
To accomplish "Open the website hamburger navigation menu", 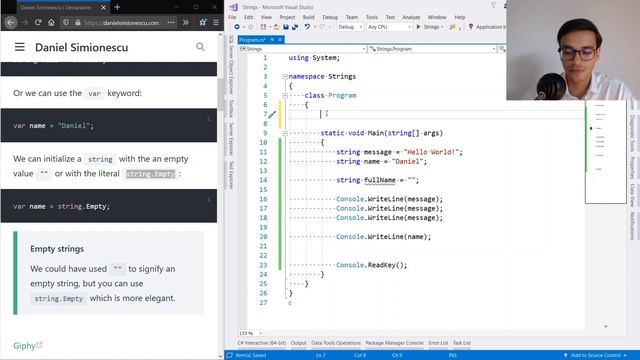I will [x=20, y=47].
